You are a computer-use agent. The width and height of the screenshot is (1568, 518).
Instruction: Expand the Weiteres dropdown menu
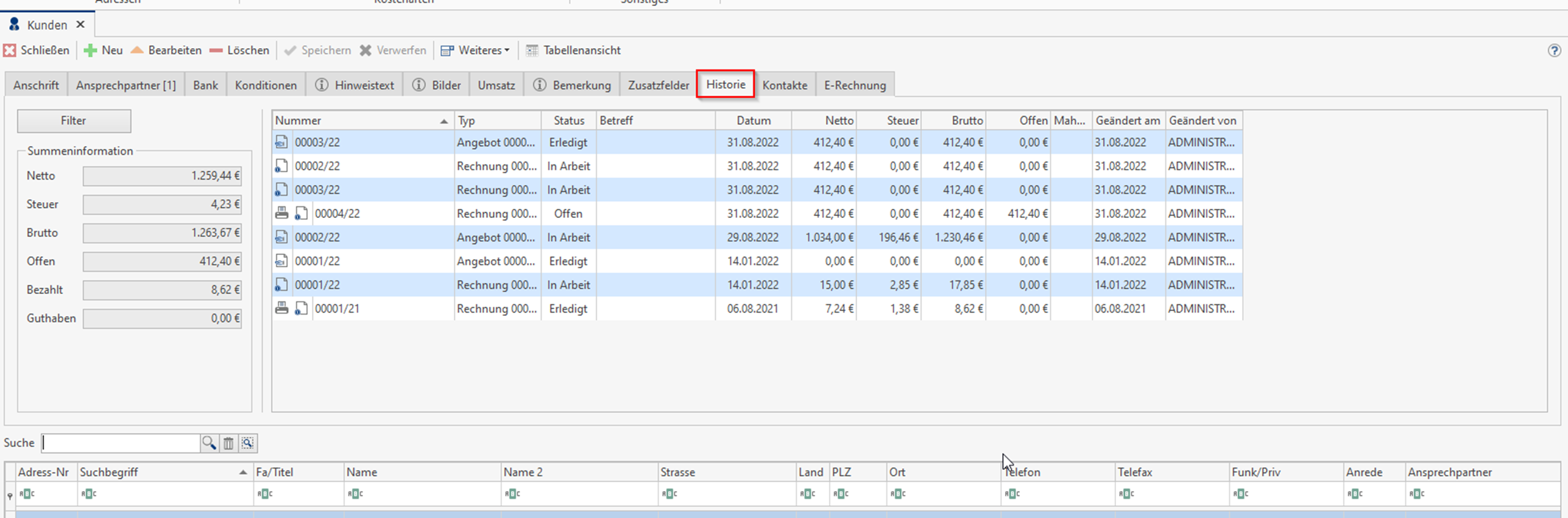[475, 51]
